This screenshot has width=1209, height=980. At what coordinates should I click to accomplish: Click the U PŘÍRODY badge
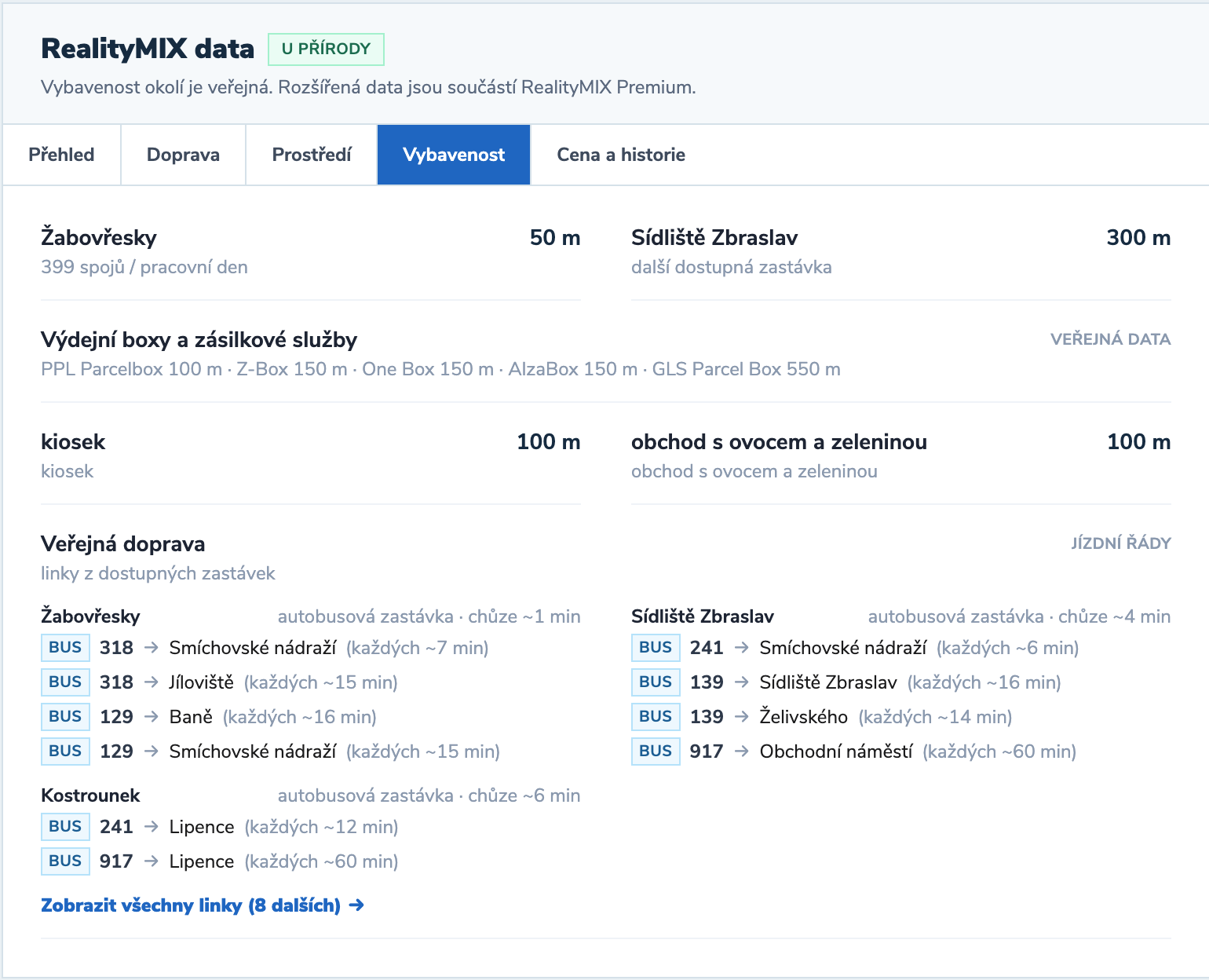326,49
